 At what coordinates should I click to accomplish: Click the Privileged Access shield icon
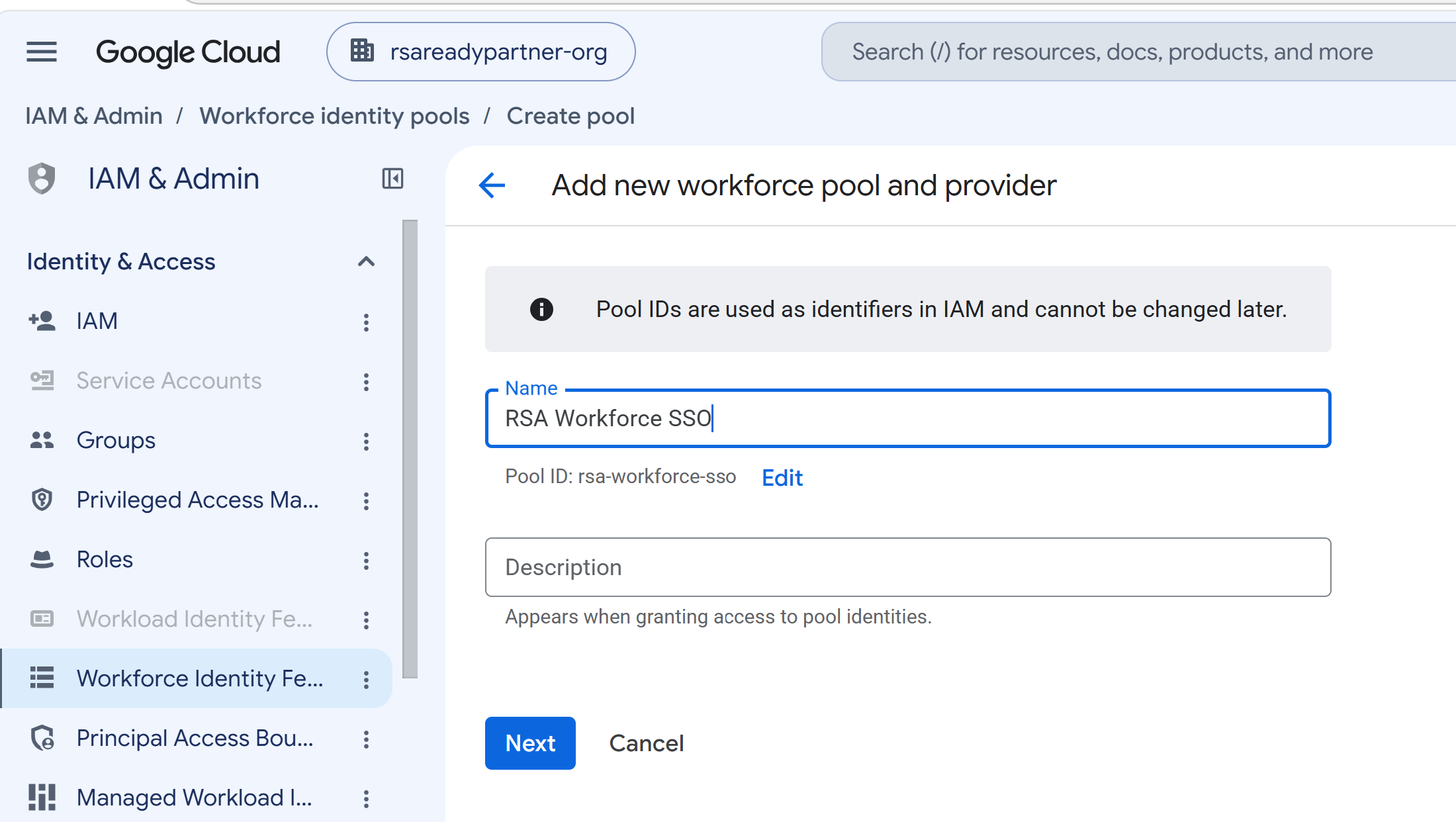(x=42, y=500)
